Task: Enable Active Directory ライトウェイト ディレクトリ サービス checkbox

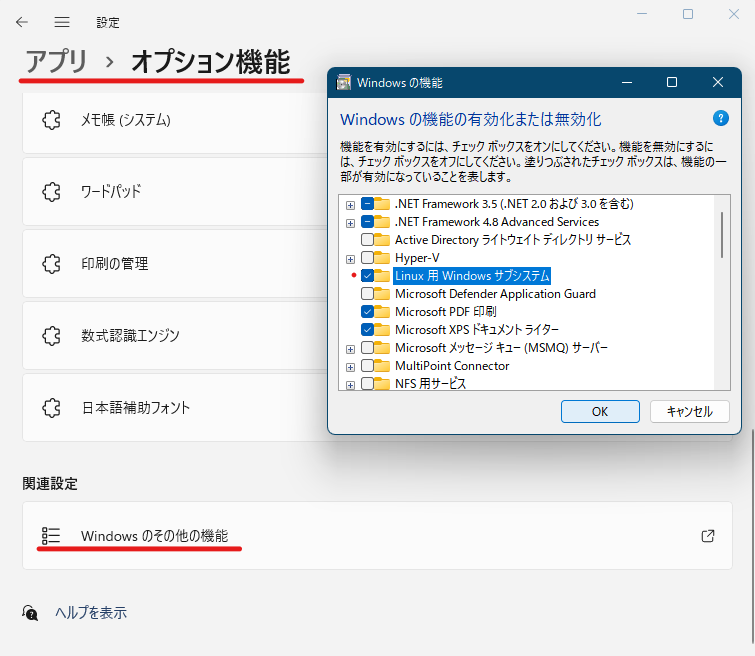Action: [x=367, y=239]
